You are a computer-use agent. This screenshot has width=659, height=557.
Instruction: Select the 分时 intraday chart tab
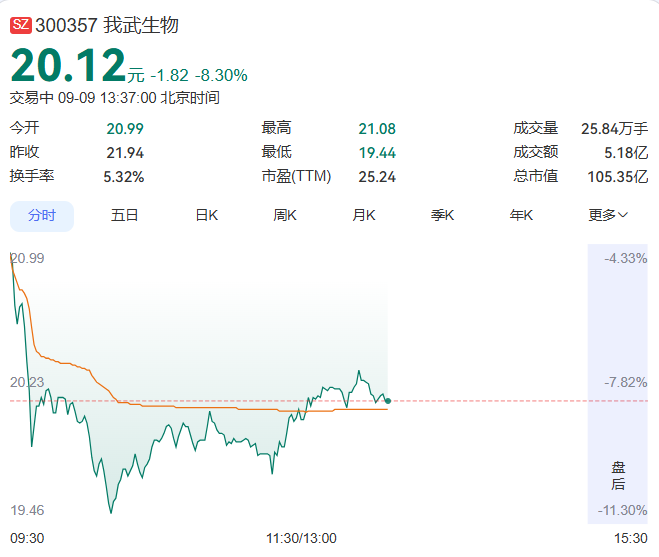pos(42,216)
